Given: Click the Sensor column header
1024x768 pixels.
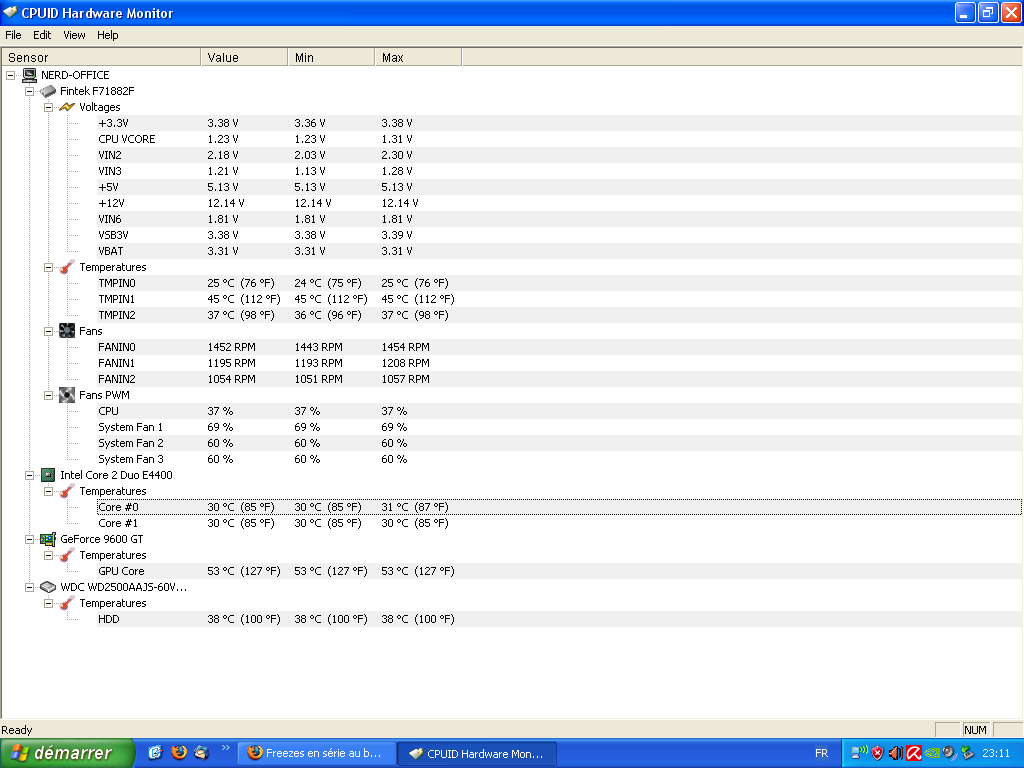Looking at the screenshot, I should tap(101, 57).
